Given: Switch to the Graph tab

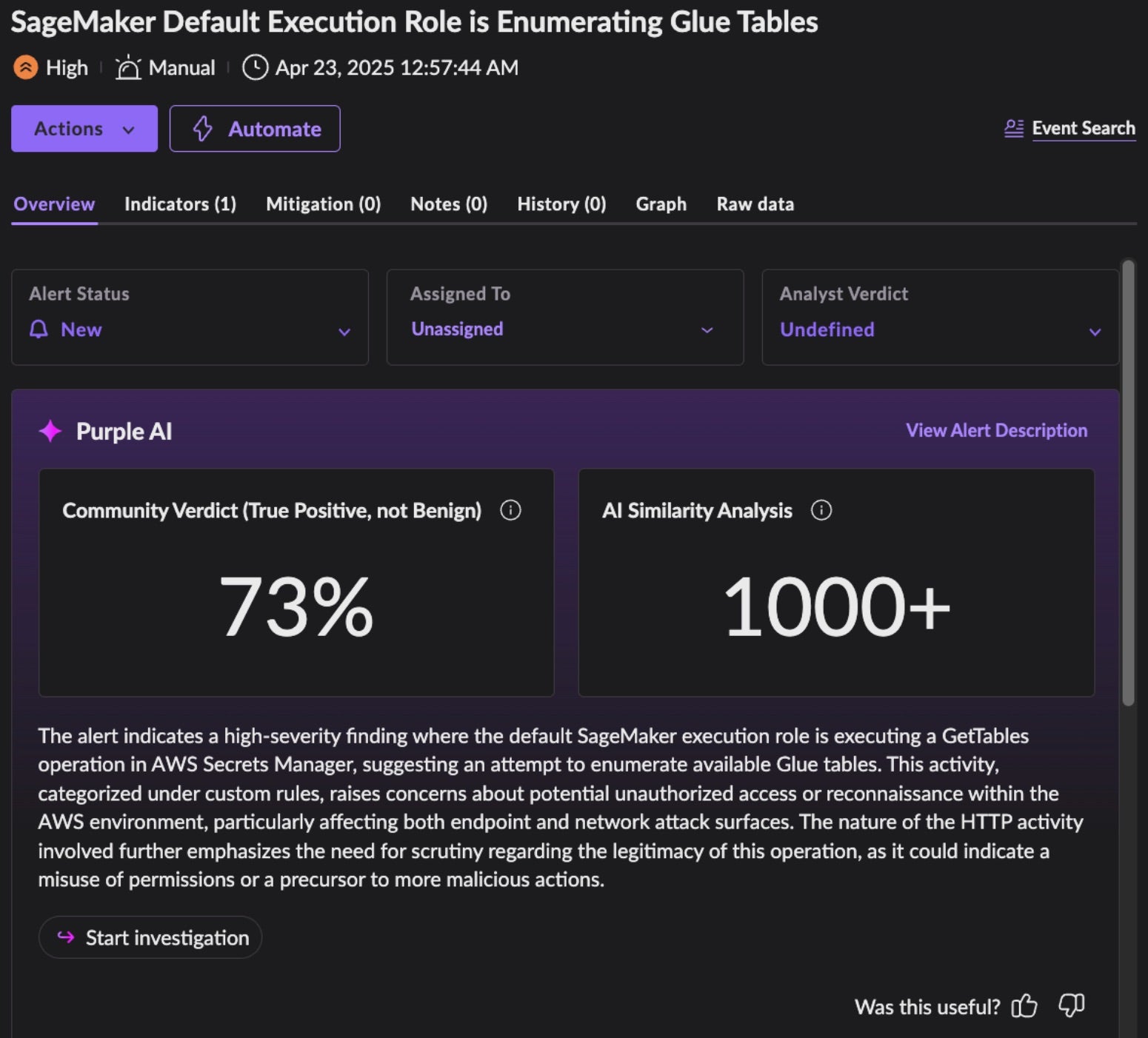Looking at the screenshot, I should (661, 204).
